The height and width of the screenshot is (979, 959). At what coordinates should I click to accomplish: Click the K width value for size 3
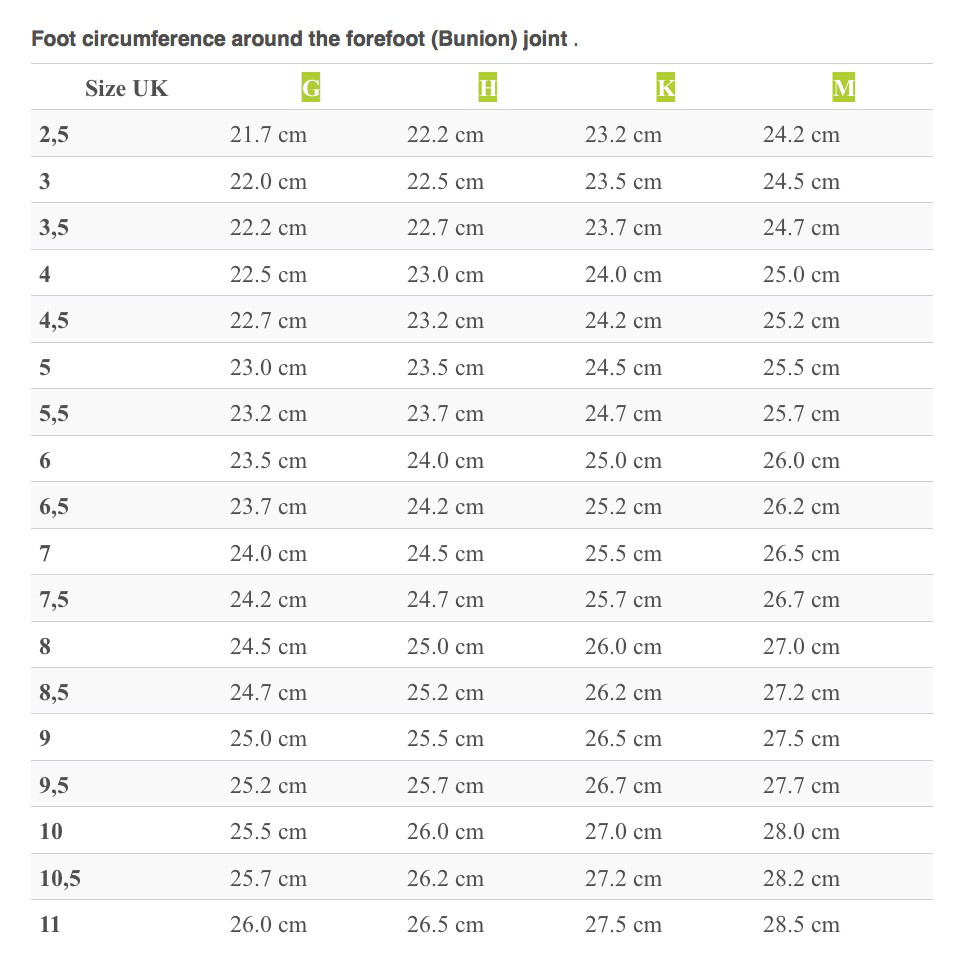pyautogui.click(x=623, y=182)
